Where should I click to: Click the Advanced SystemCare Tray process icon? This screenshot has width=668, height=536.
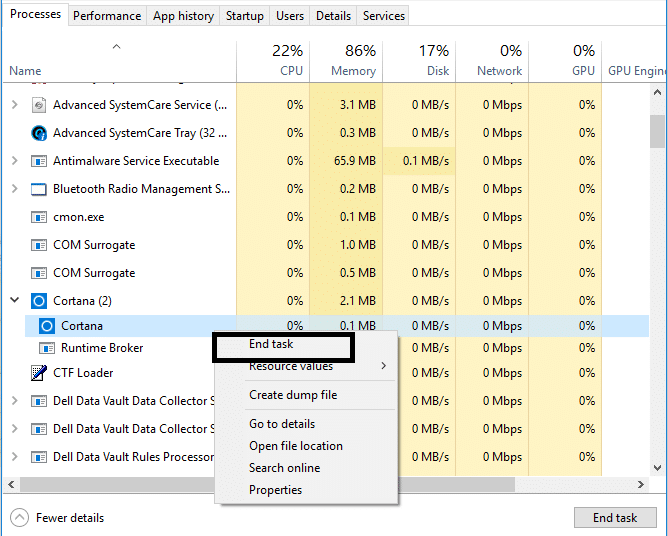click(39, 133)
